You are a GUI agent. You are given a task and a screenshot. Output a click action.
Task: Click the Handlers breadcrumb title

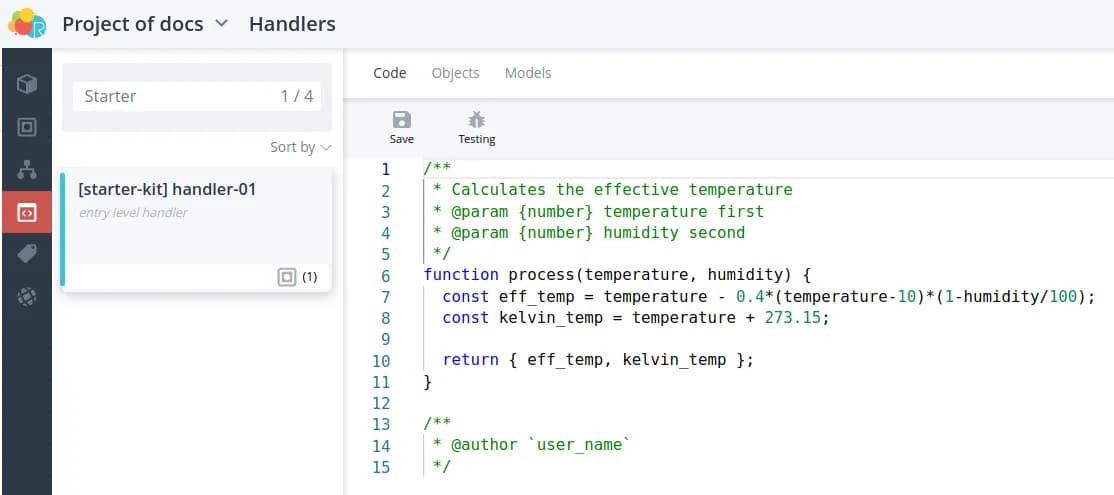click(x=292, y=24)
